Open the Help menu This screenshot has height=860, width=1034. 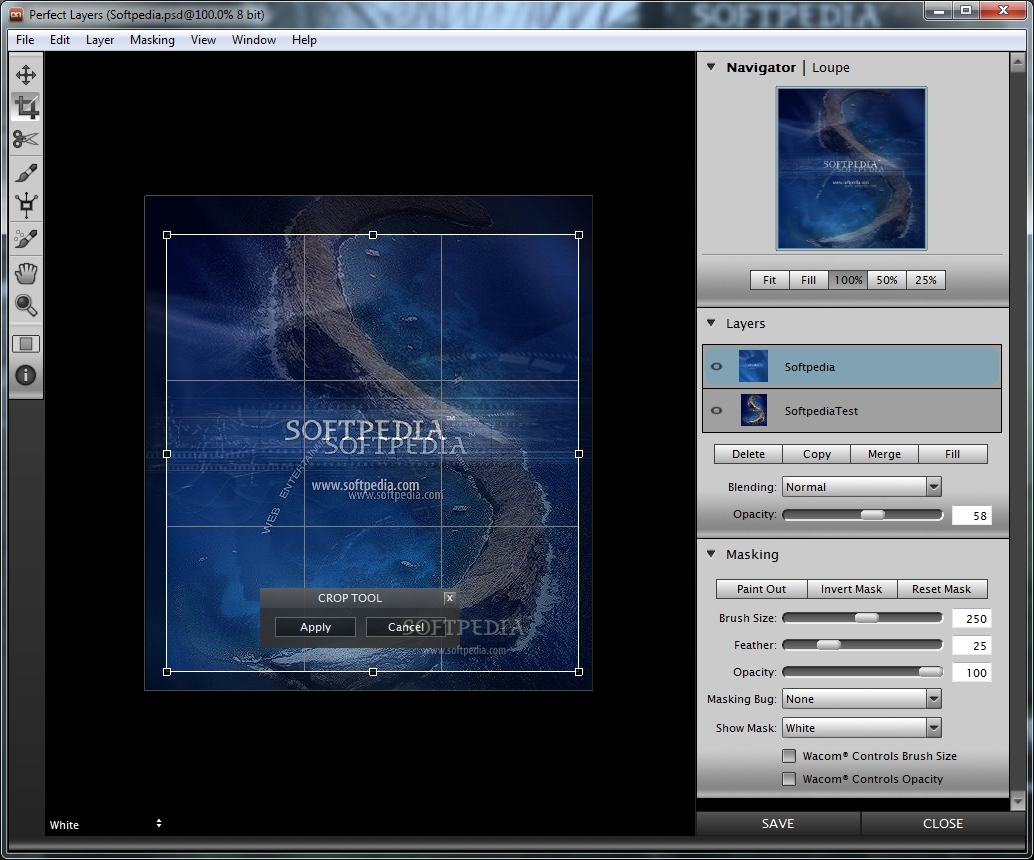coord(304,40)
